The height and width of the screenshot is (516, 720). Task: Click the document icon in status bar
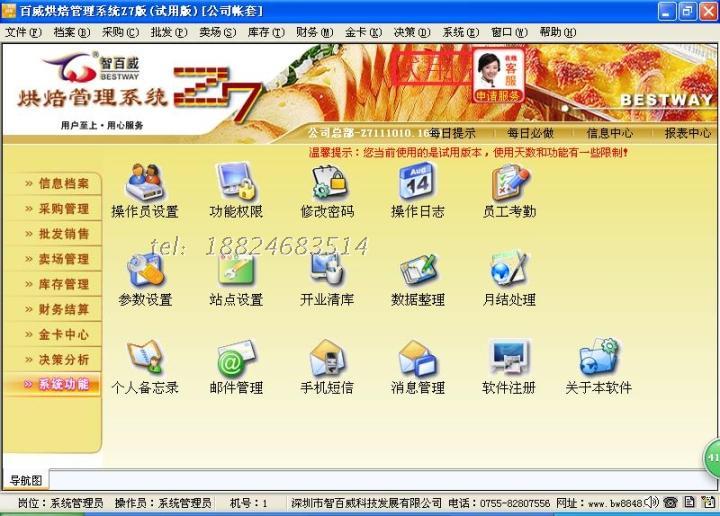click(x=689, y=502)
